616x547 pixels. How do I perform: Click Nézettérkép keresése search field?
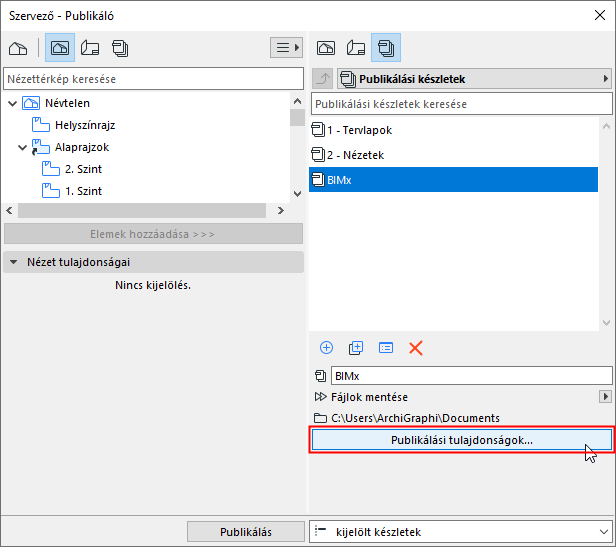(153, 79)
